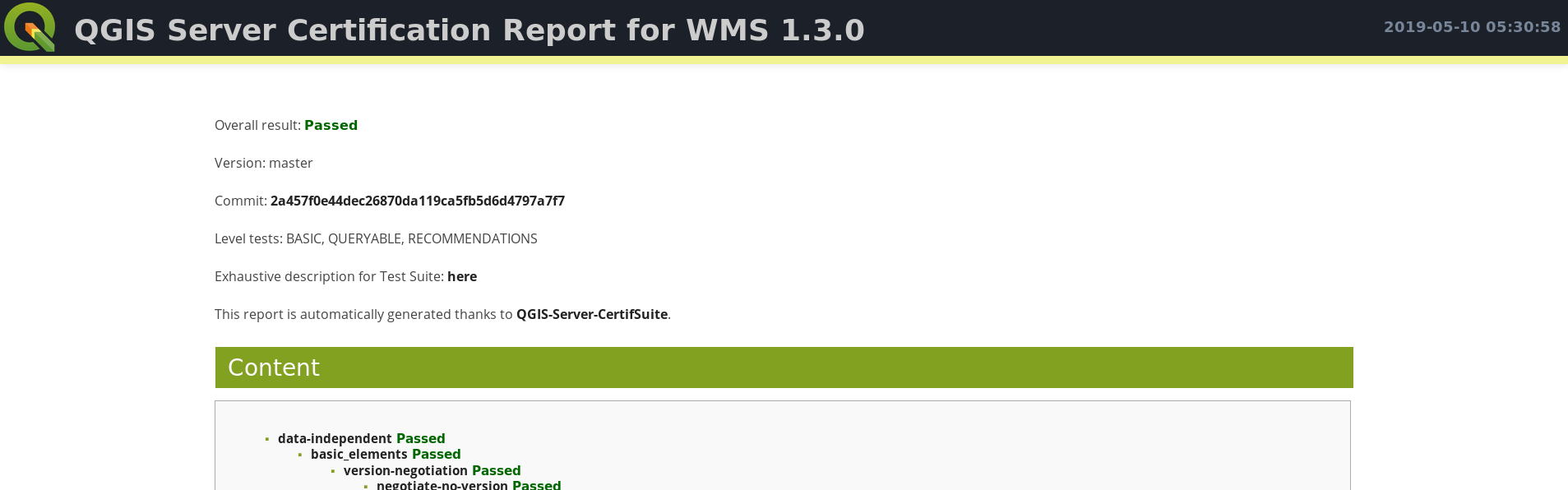Viewport: 1568px width, 490px height.
Task: Click Passed status beside data-independent
Action: 420,438
